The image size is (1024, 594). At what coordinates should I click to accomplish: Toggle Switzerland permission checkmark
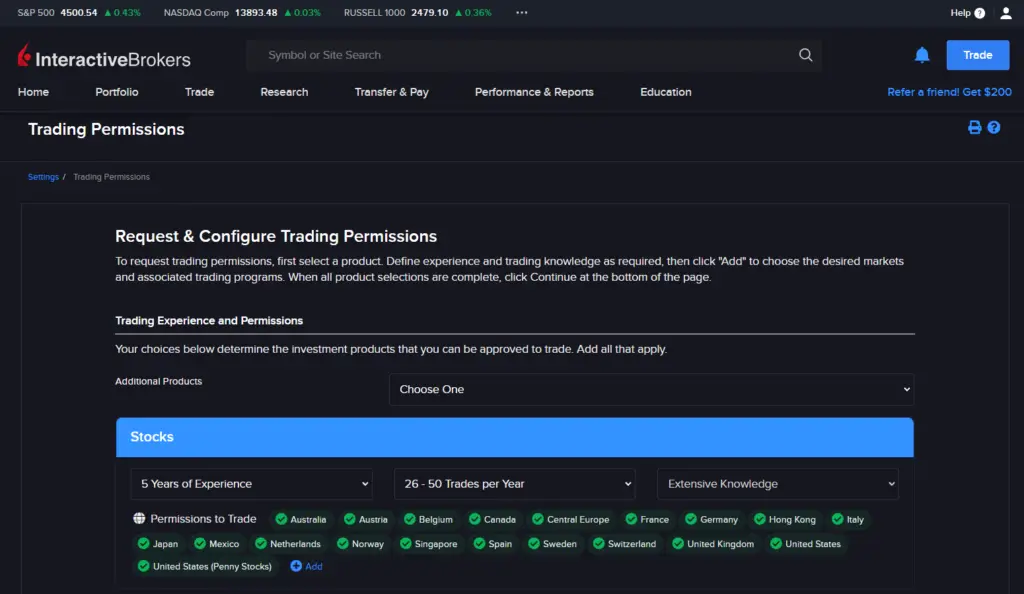point(598,543)
